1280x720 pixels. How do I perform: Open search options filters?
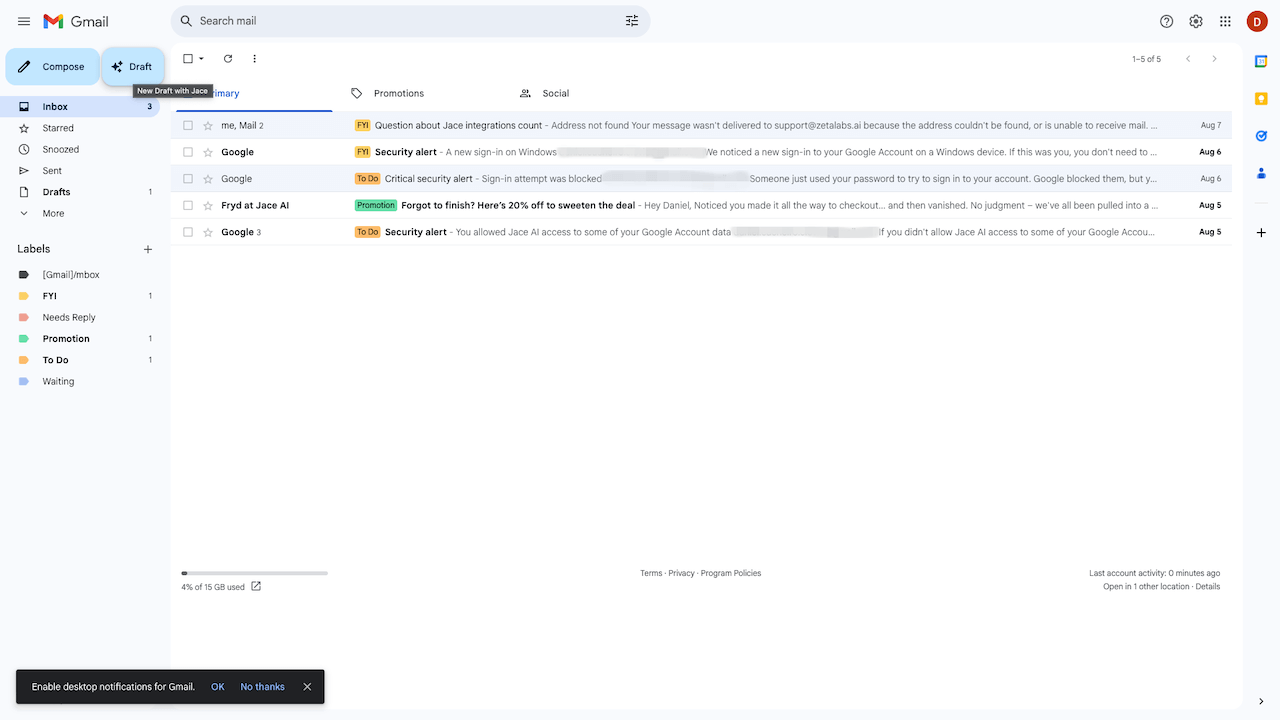[632, 20]
